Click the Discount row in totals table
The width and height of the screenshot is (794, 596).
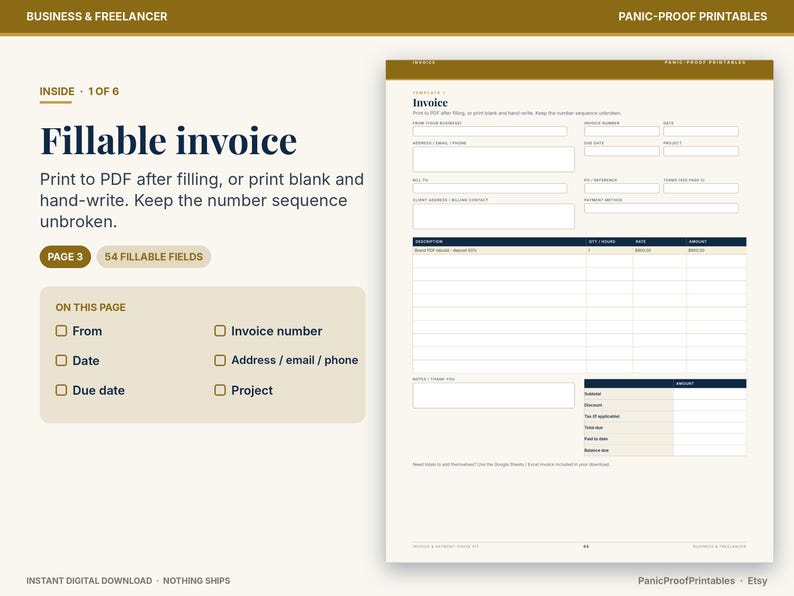tap(665, 405)
